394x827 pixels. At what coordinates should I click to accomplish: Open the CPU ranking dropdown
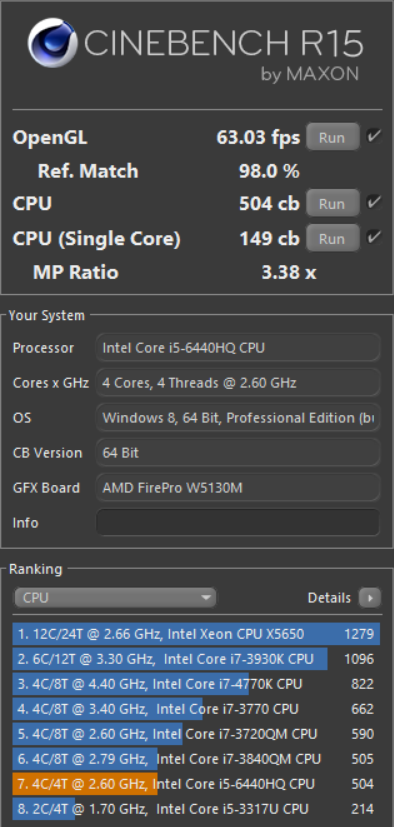pos(115,598)
